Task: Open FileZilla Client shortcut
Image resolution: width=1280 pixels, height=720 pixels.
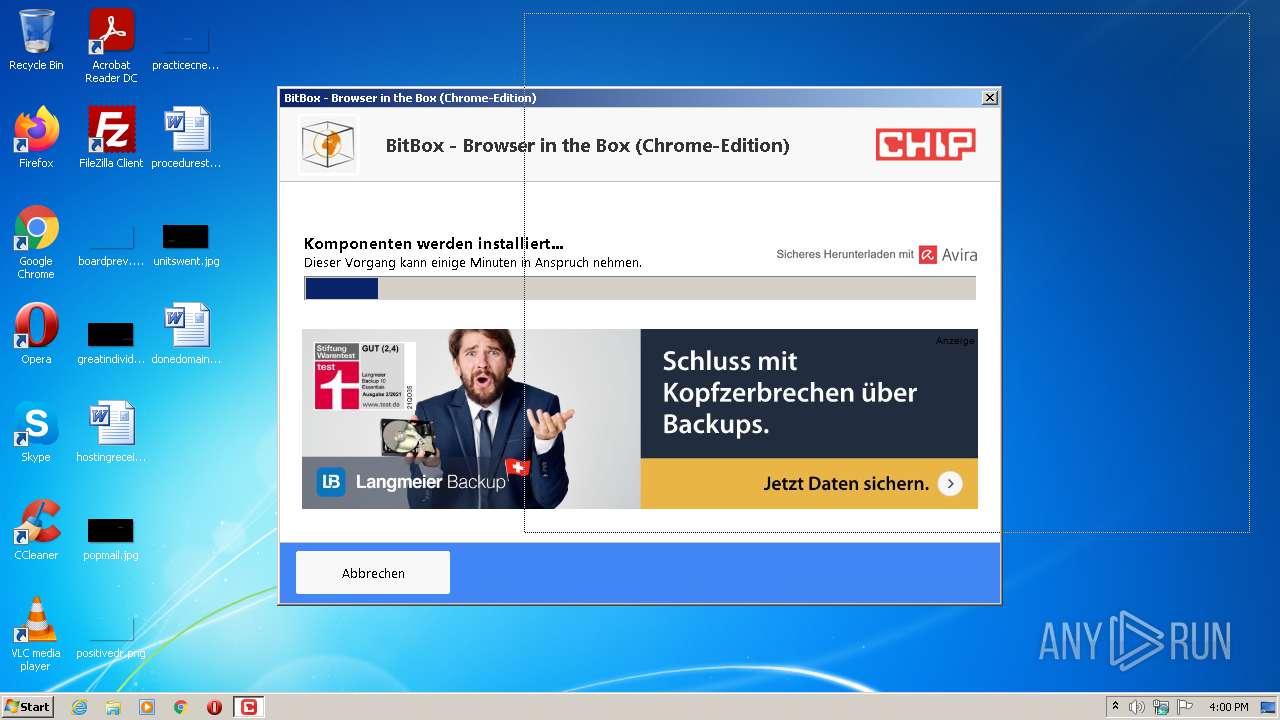Action: pos(111,138)
